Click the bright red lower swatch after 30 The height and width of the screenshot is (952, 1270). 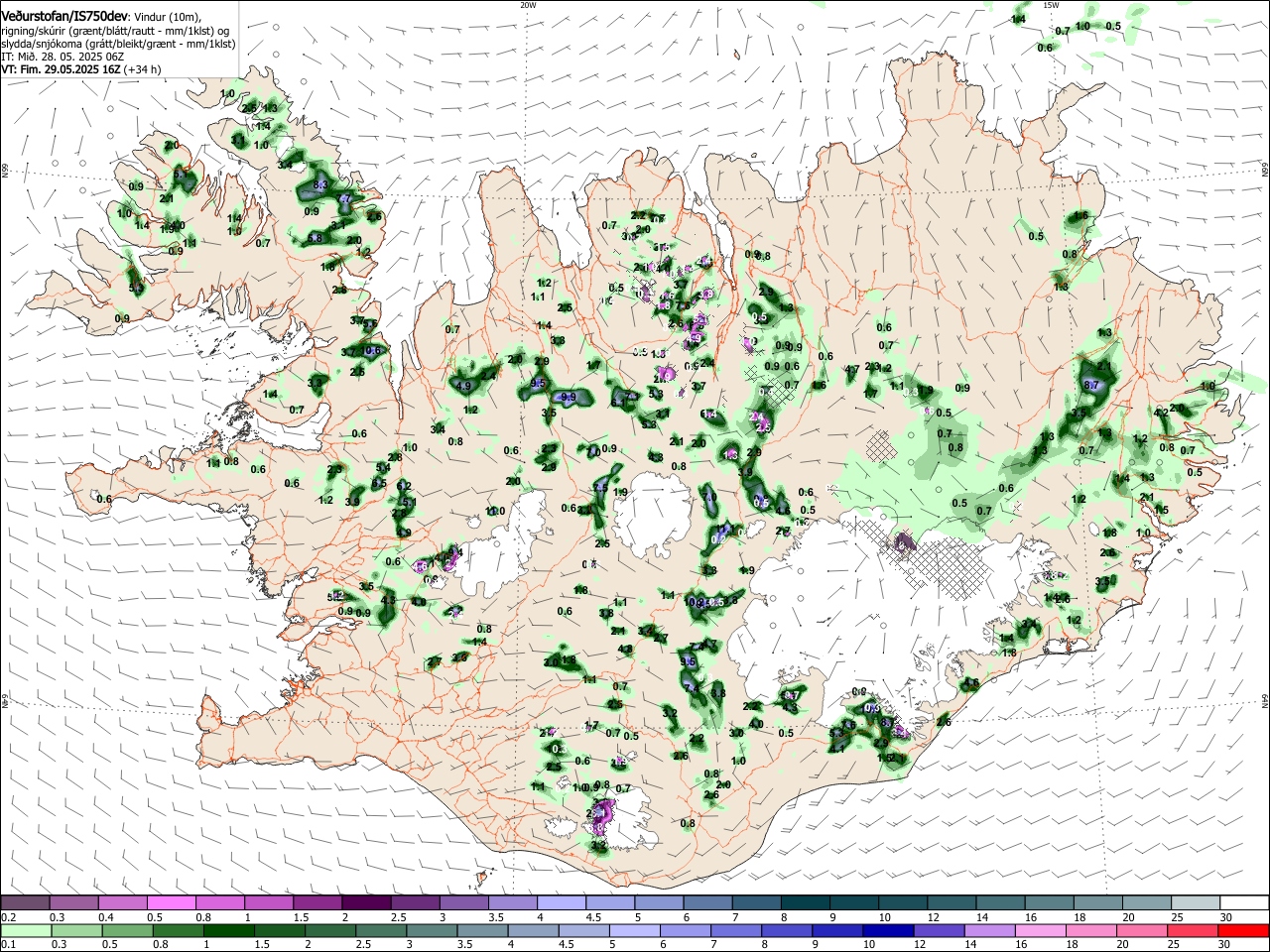(x=1244, y=931)
